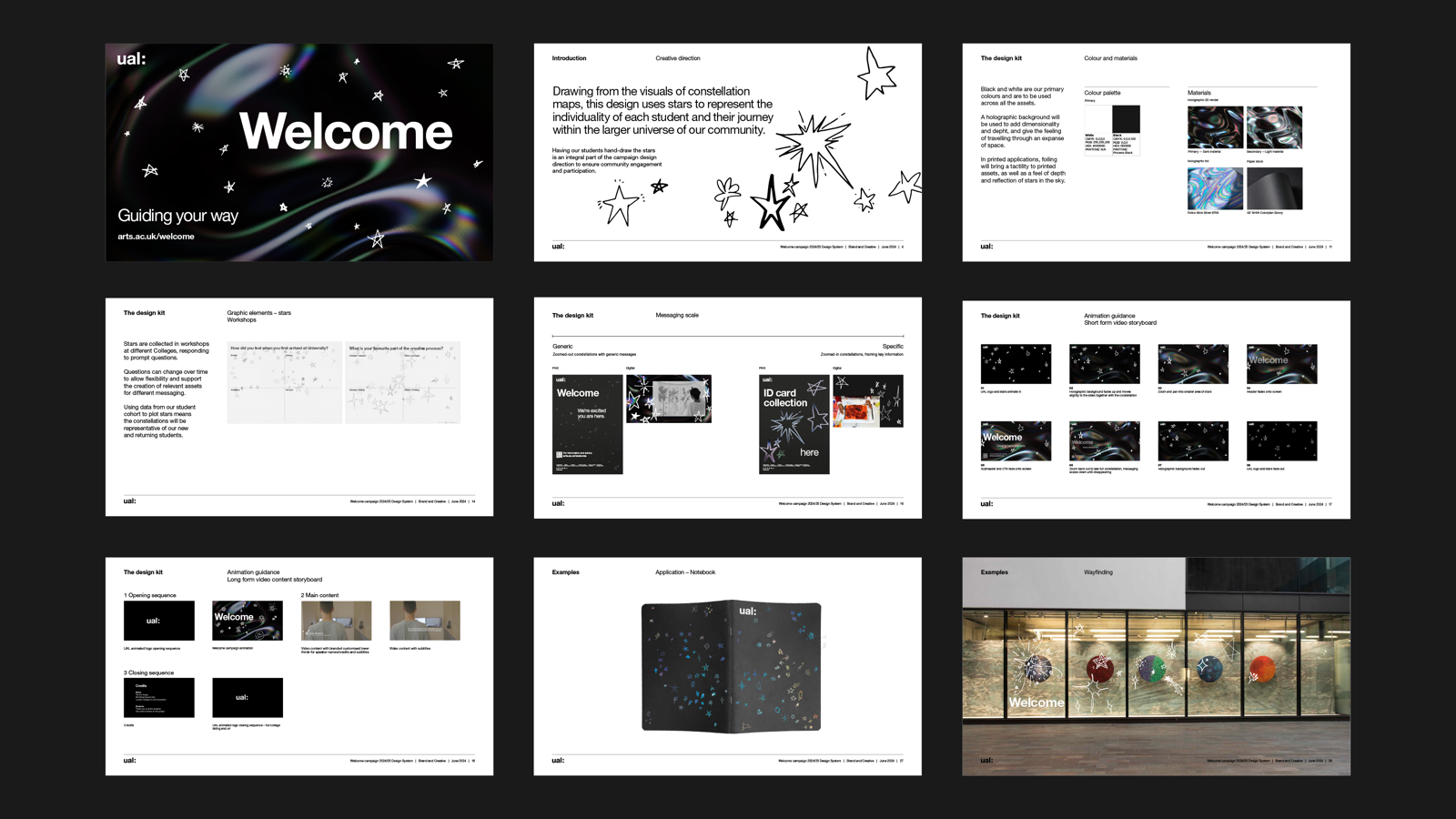Screen dimensions: 1456x819
Task: Click the 'Messaging scale' subtitle
Action: tap(677, 316)
